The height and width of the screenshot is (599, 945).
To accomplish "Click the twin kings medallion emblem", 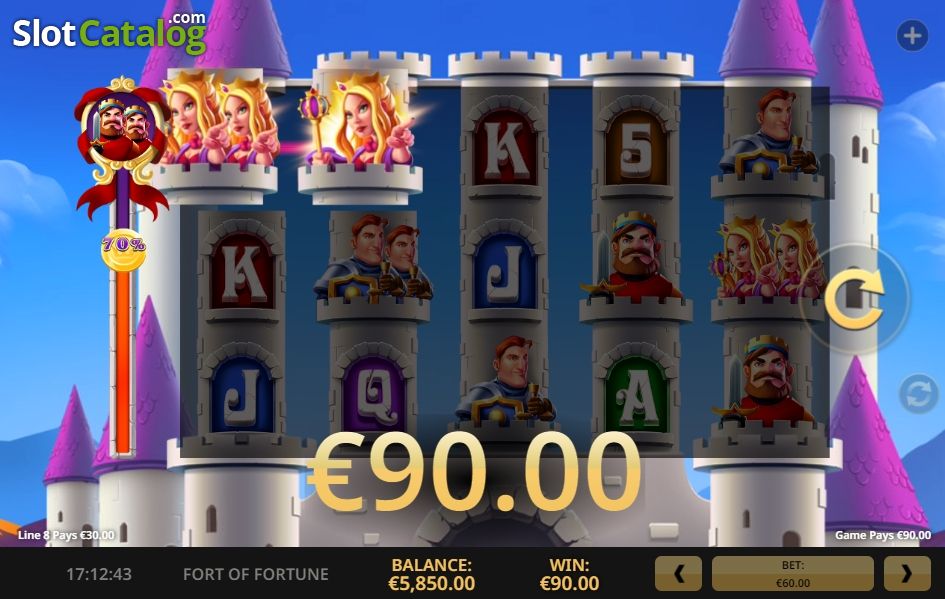I will (123, 128).
